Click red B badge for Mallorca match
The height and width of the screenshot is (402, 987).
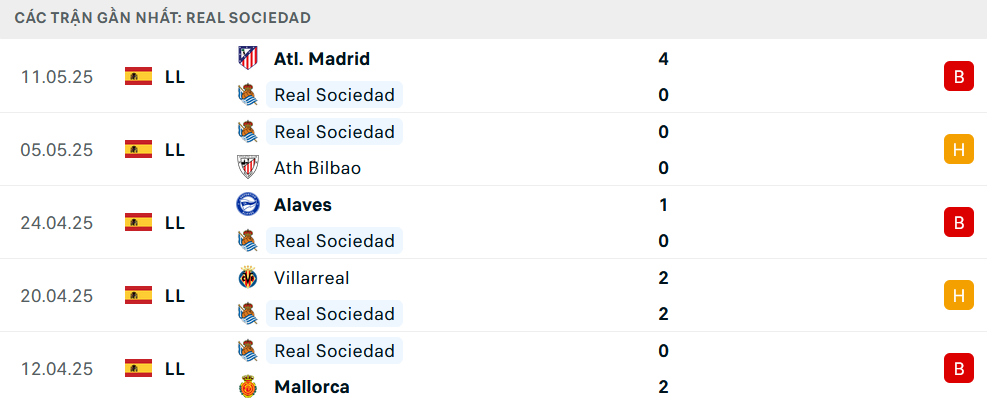pos(959,368)
